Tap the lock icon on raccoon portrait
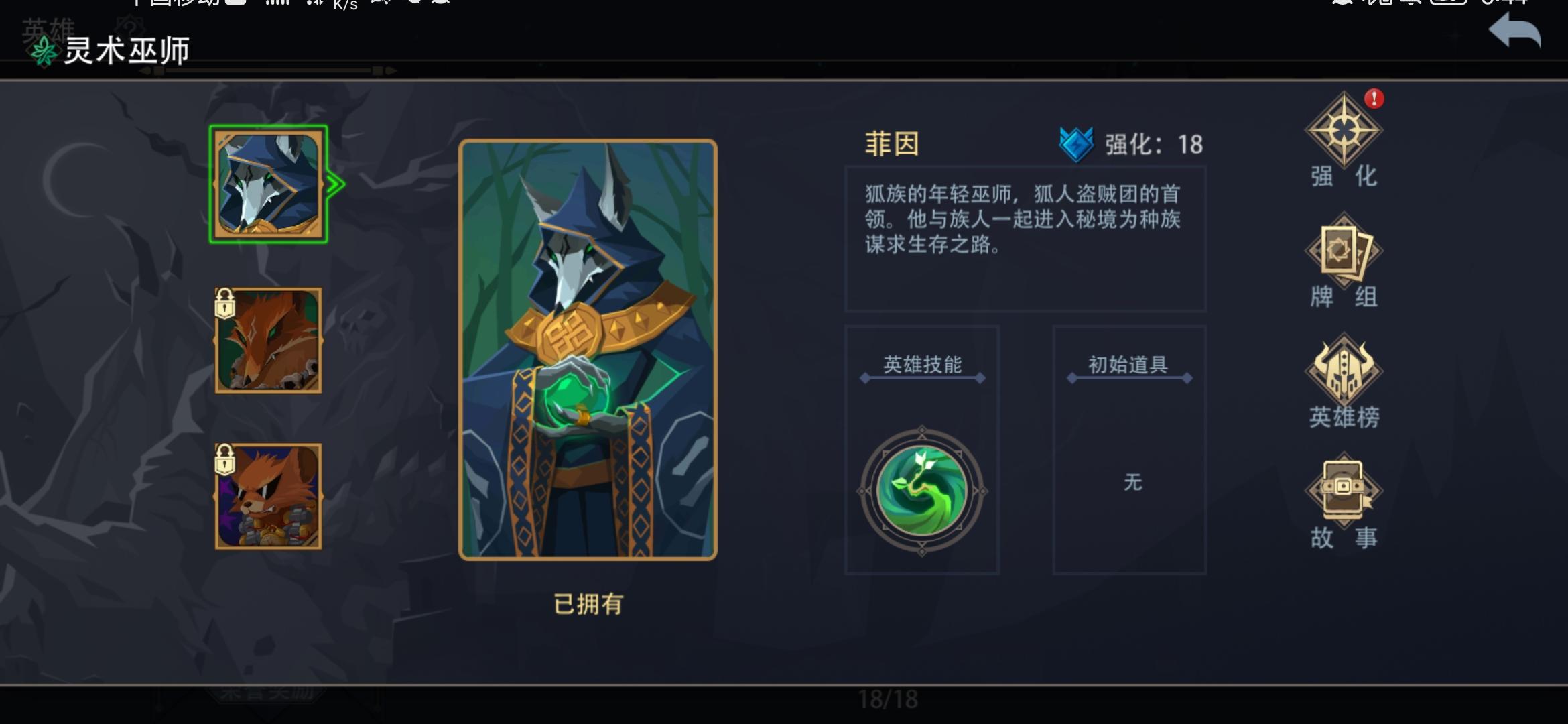1568x724 pixels. click(224, 459)
